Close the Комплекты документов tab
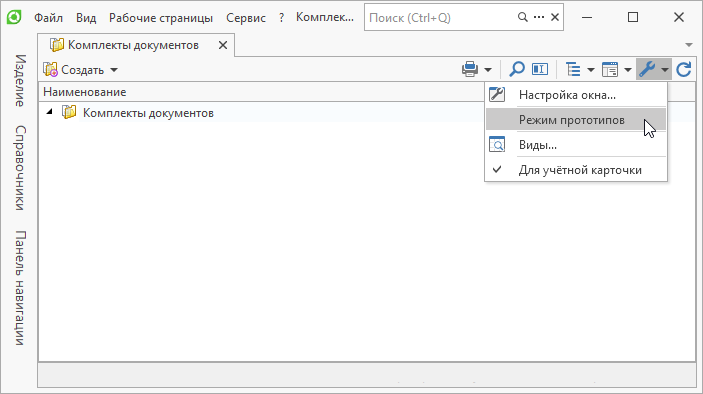This screenshot has height=394, width=703. [223, 45]
